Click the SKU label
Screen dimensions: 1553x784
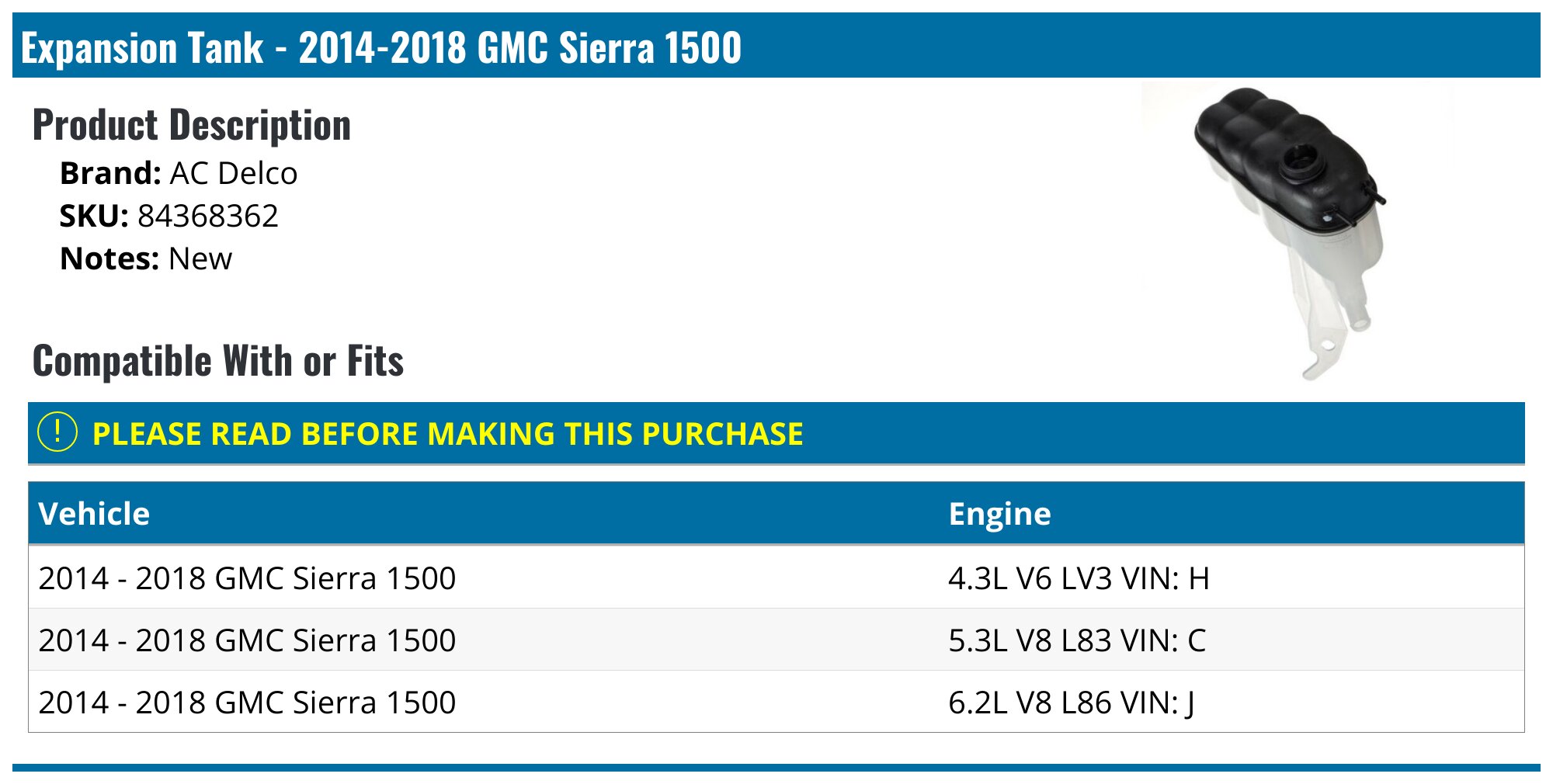(94, 216)
